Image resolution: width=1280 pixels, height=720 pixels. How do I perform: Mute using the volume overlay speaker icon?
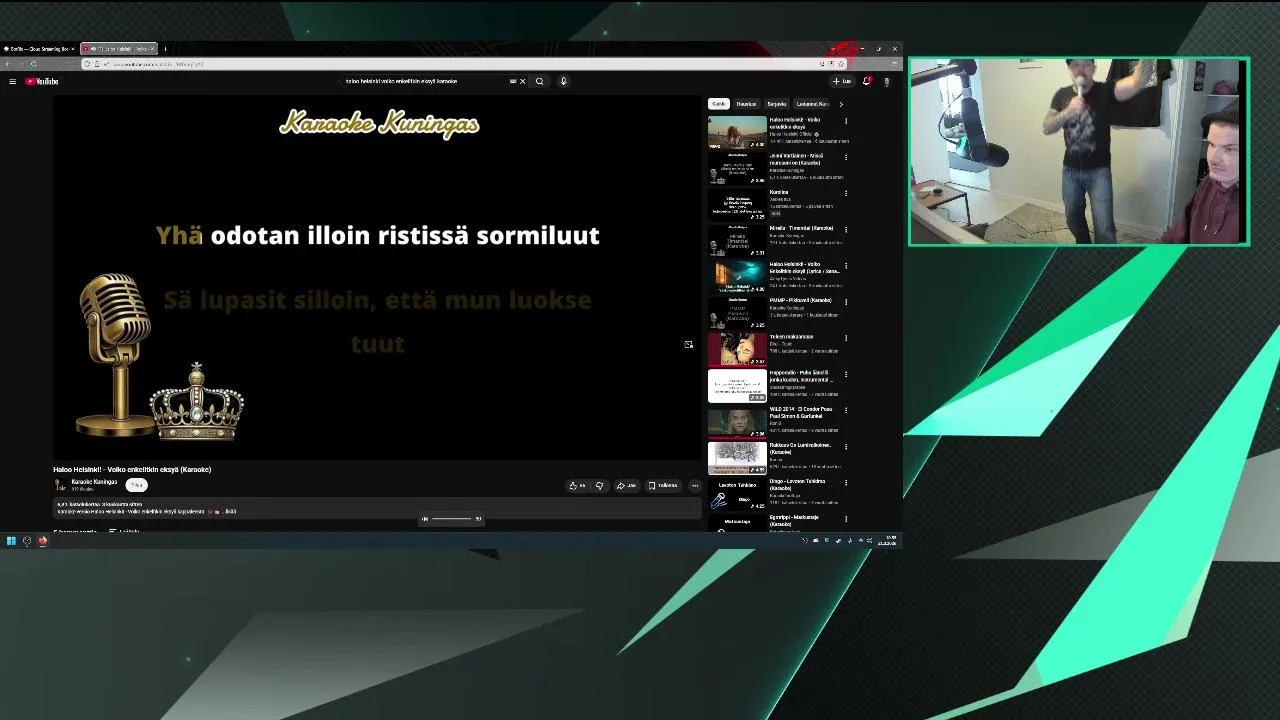425,519
